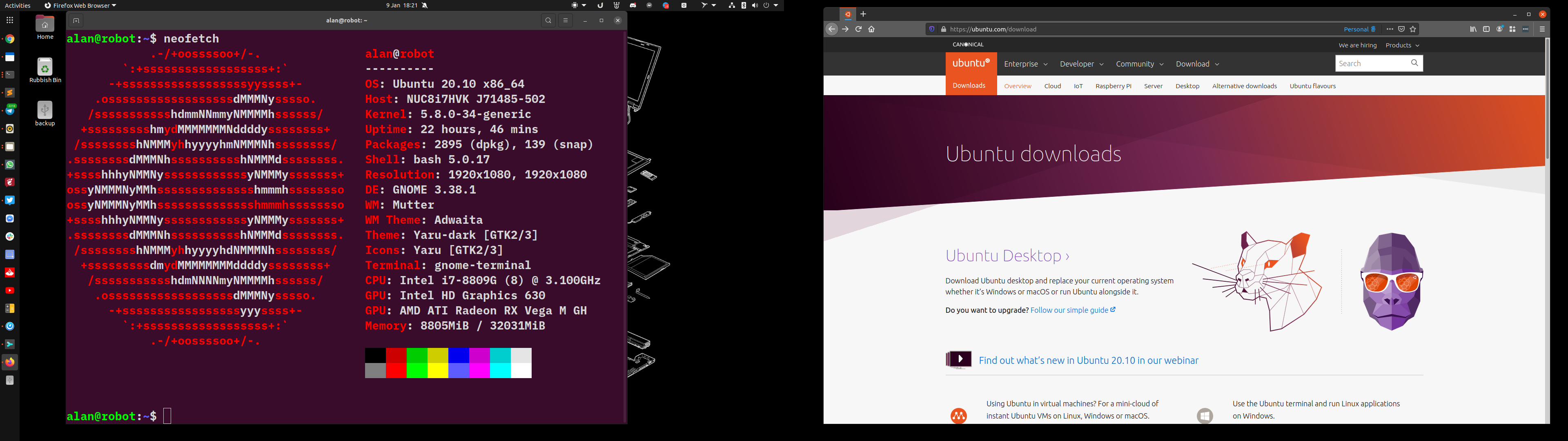
Task: Open Home folder desktop icon
Action: (x=45, y=27)
